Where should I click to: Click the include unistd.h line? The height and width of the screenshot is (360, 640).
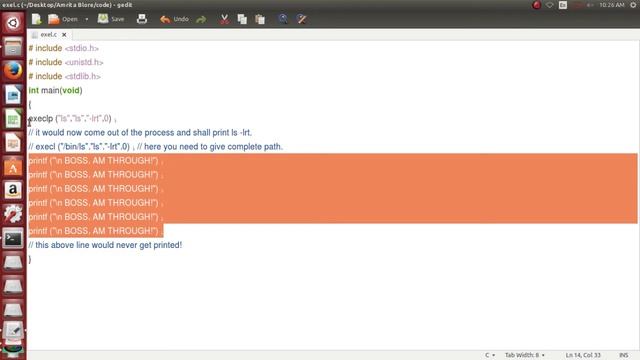point(66,62)
